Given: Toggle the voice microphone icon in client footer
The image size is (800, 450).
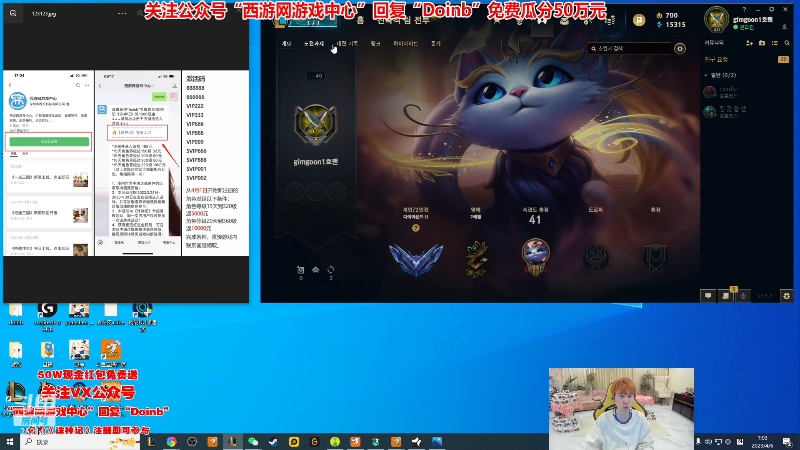Looking at the screenshot, I should click(743, 295).
